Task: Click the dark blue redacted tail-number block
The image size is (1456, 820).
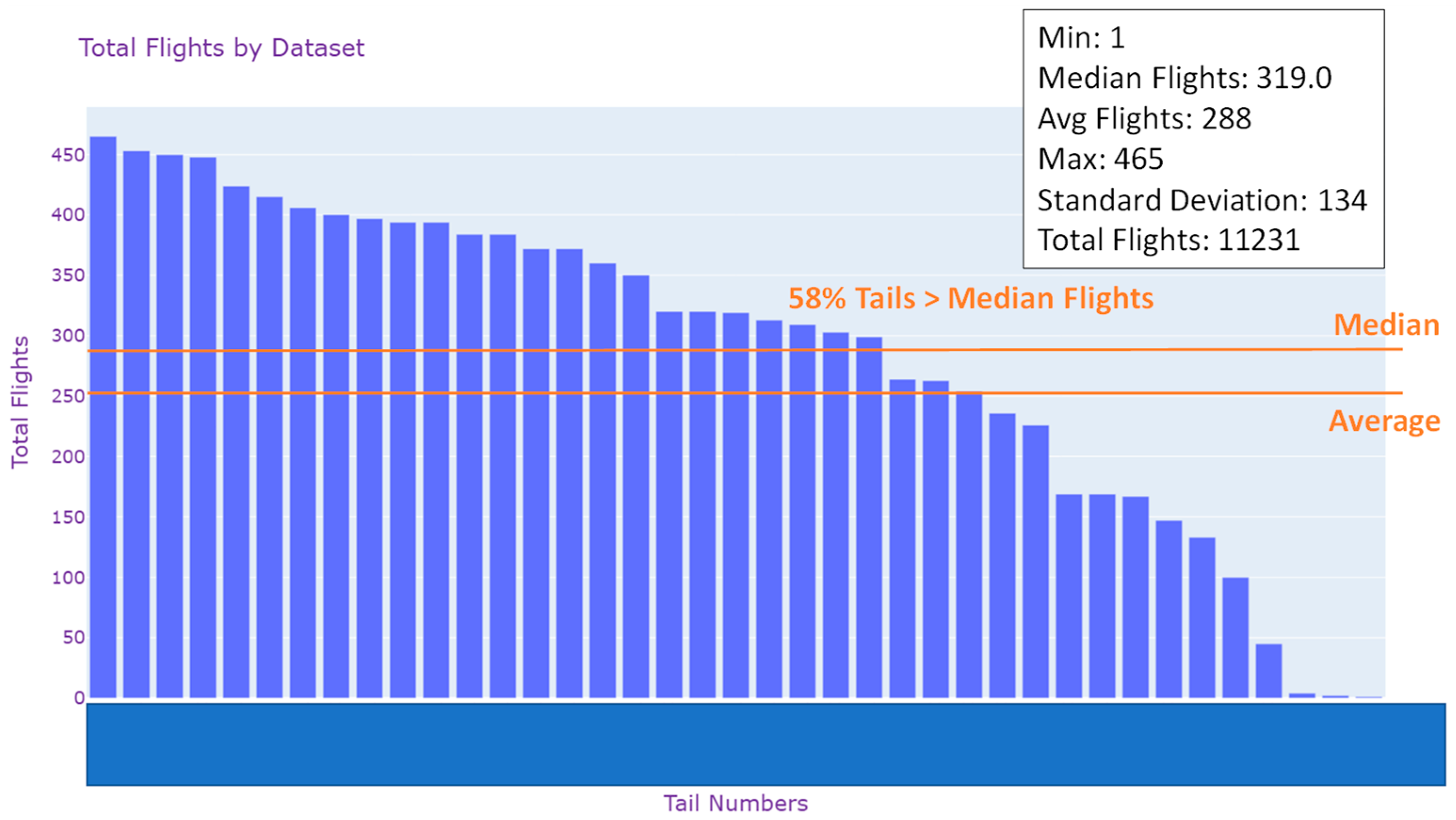Action: [765, 744]
